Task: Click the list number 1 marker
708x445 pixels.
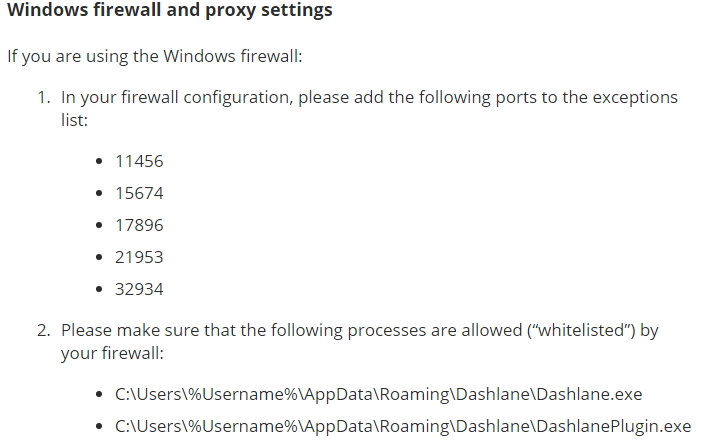Action: click(44, 97)
